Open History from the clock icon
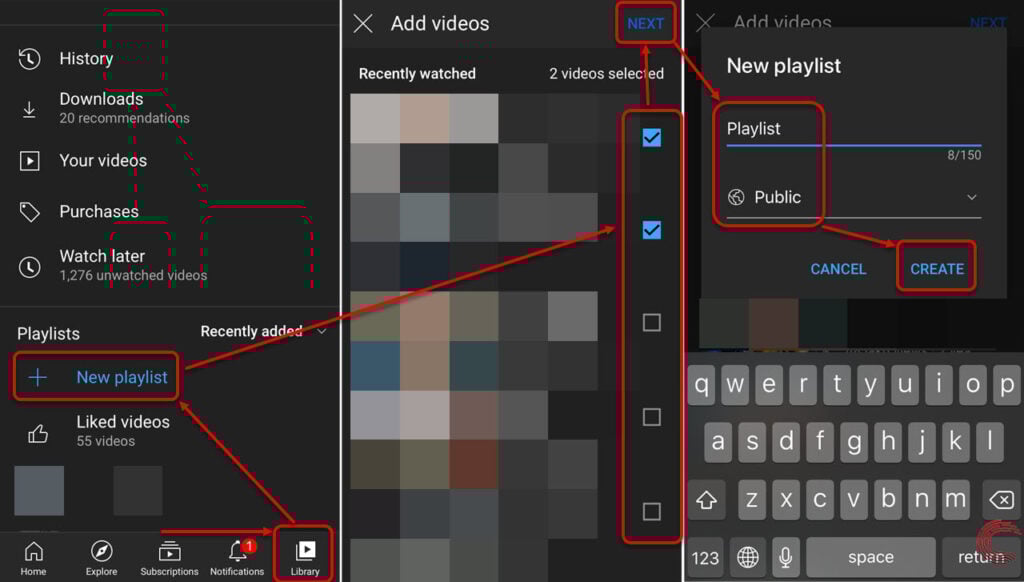This screenshot has height=582, width=1024. (29, 59)
